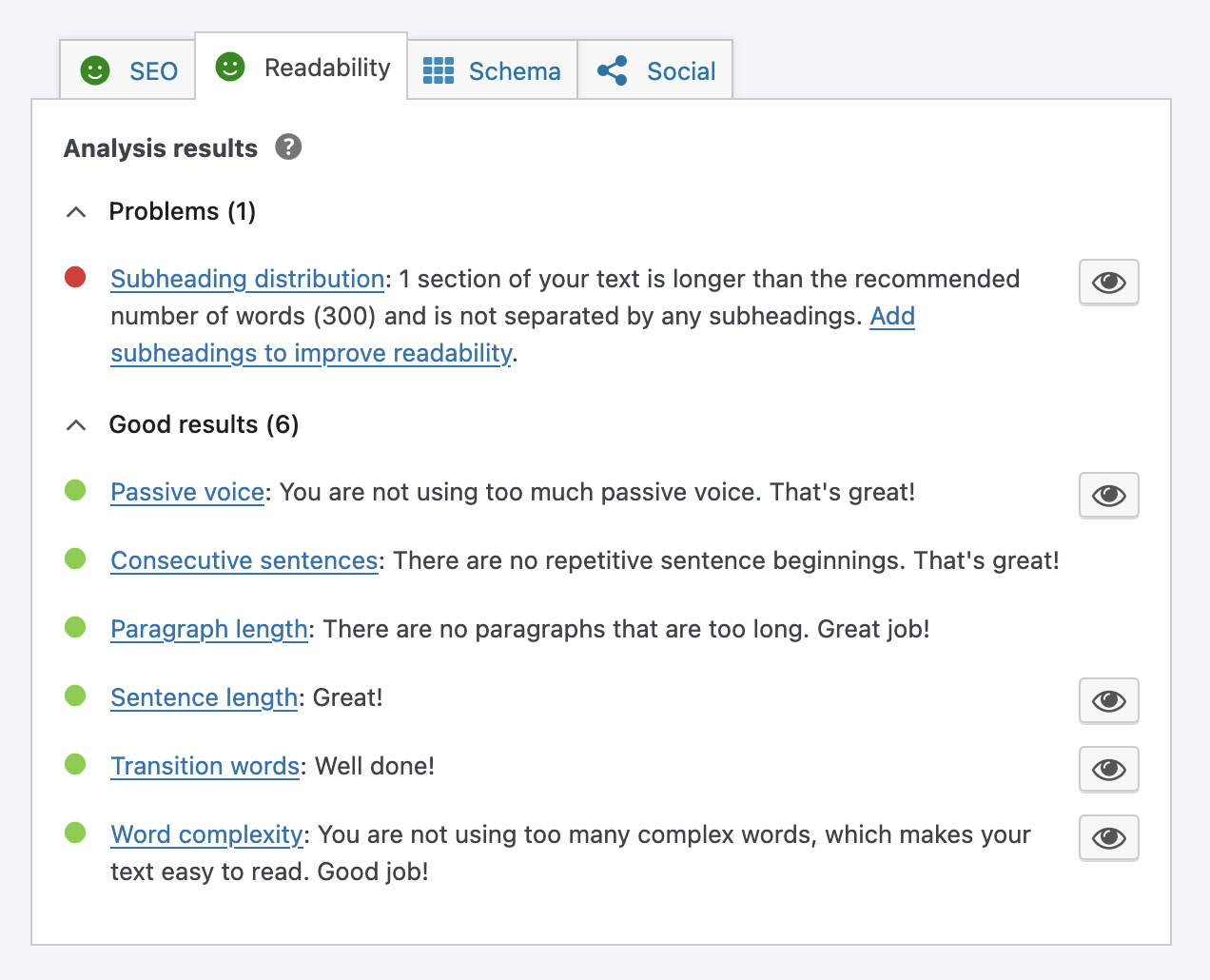Click the Schema grid icon
The height and width of the screenshot is (980, 1210).
coord(439,70)
